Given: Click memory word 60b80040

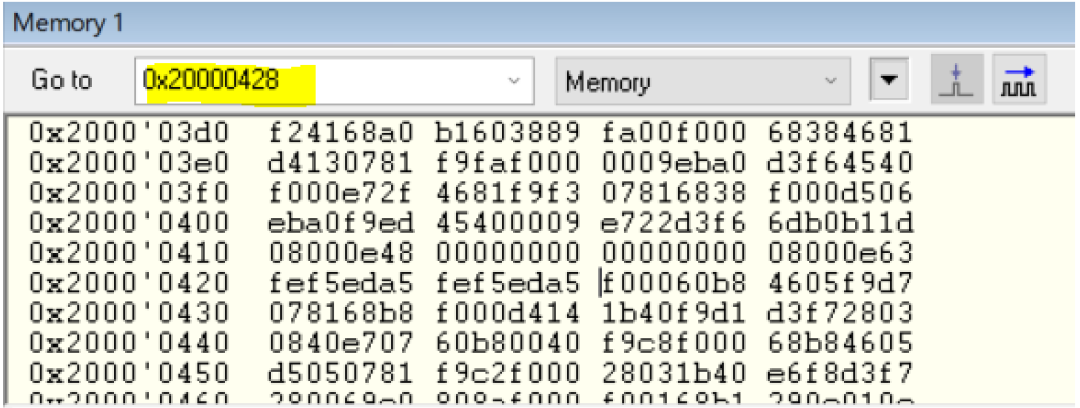Looking at the screenshot, I should coord(508,344).
